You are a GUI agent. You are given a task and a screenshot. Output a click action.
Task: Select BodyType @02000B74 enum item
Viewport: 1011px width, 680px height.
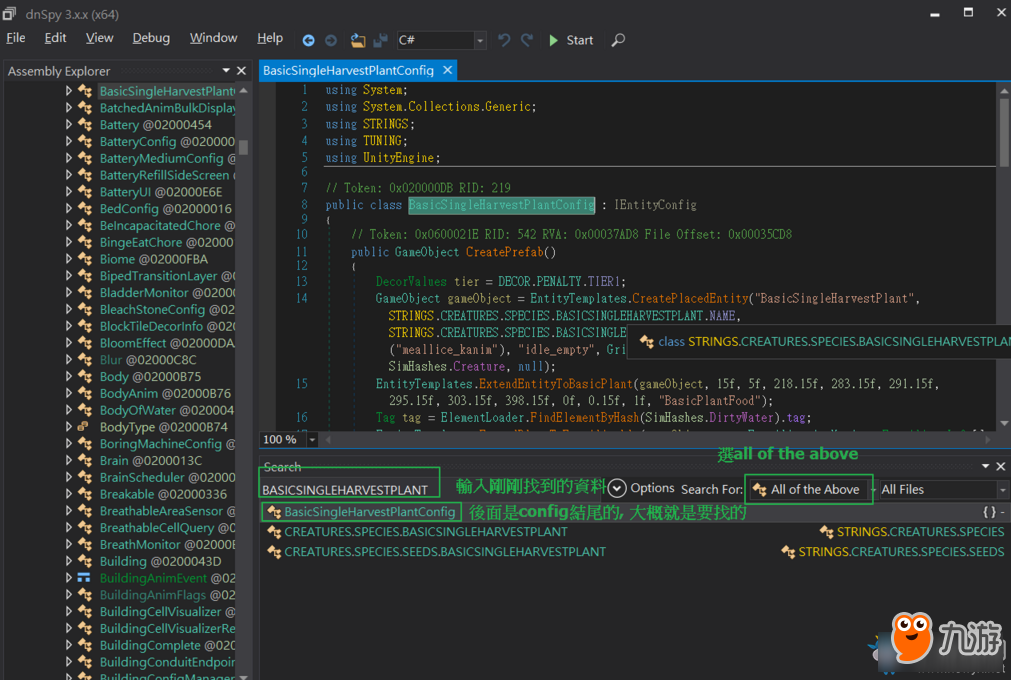point(164,427)
